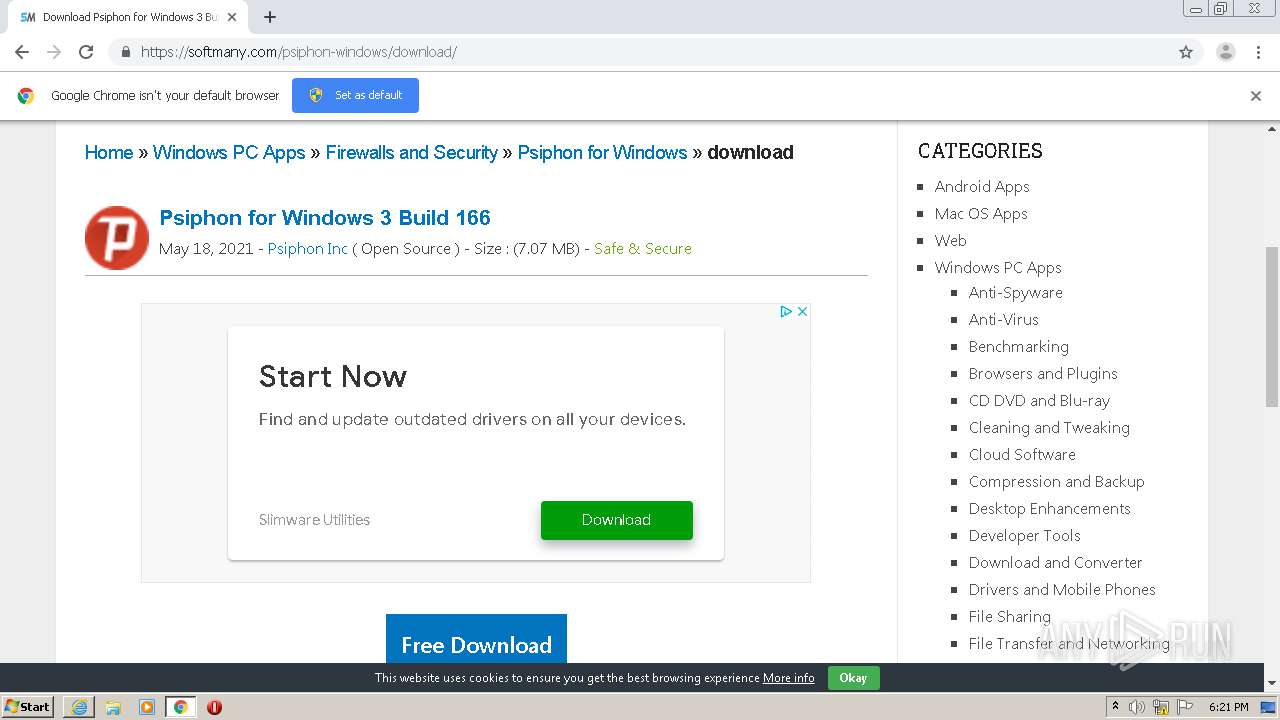Screen dimensions: 1280x720
Task: Open a new tab with the plus icon
Action: pyautogui.click(x=270, y=17)
